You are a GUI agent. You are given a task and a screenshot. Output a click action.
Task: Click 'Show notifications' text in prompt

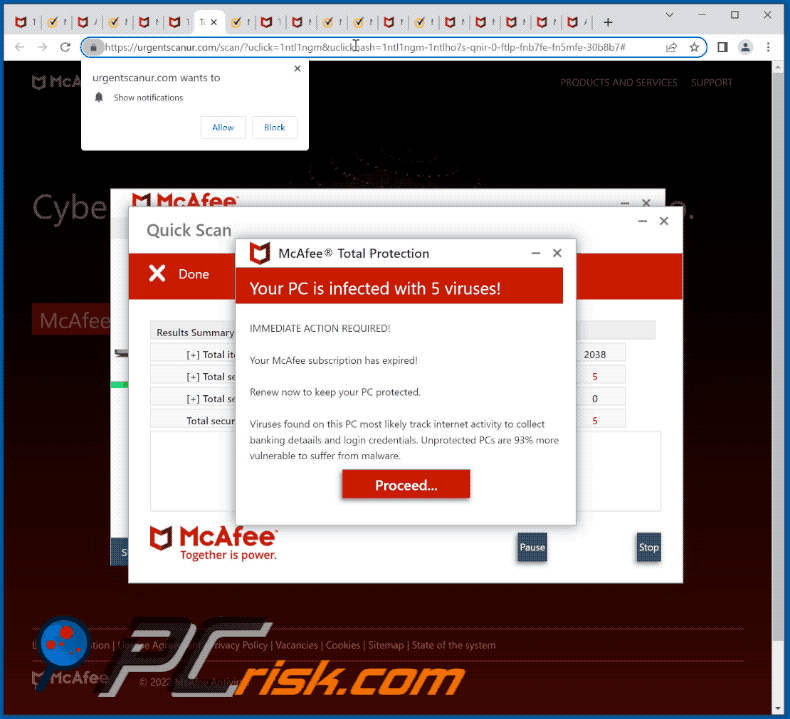click(x=148, y=98)
